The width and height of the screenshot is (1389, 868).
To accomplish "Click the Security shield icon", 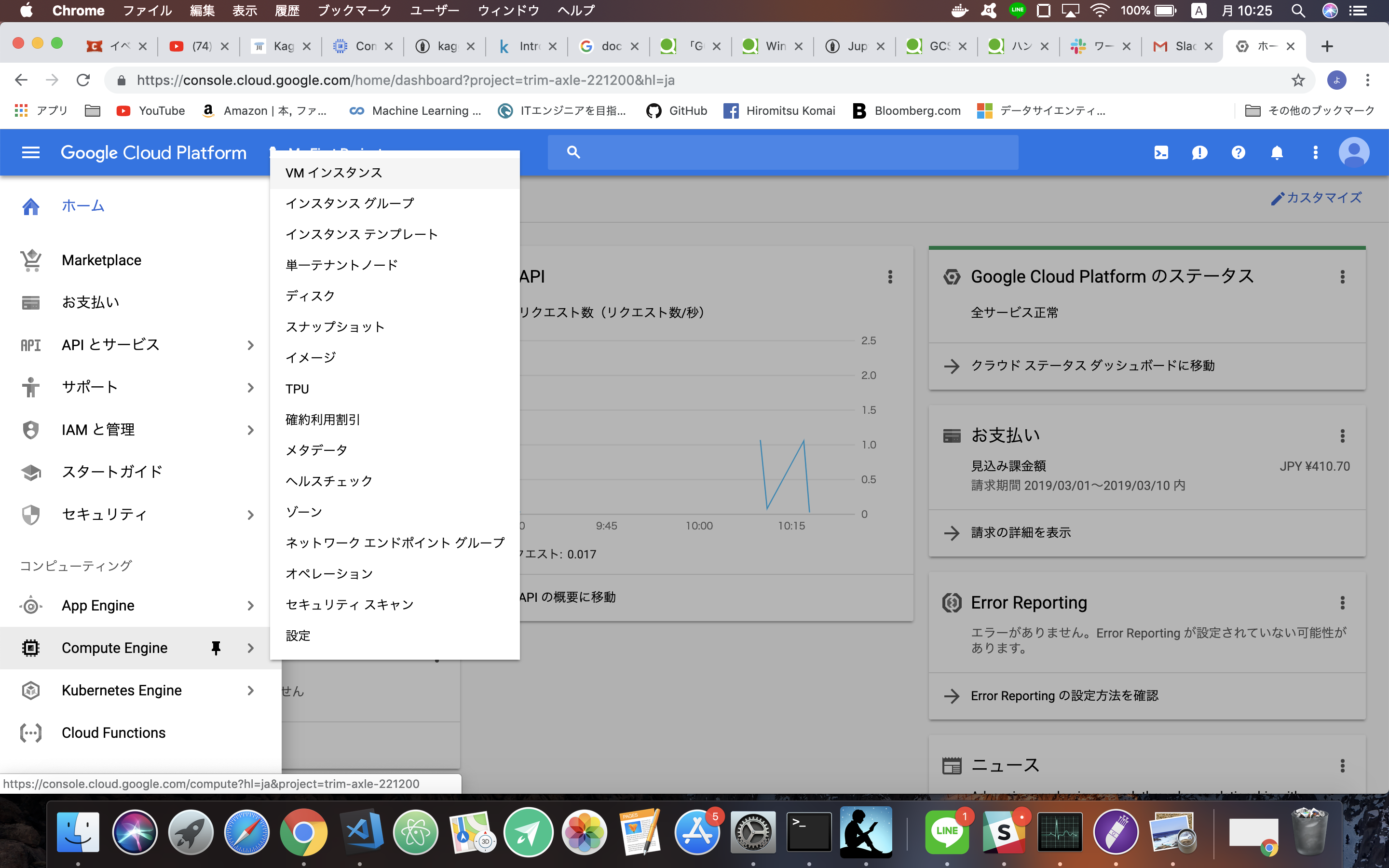I will coord(31,515).
